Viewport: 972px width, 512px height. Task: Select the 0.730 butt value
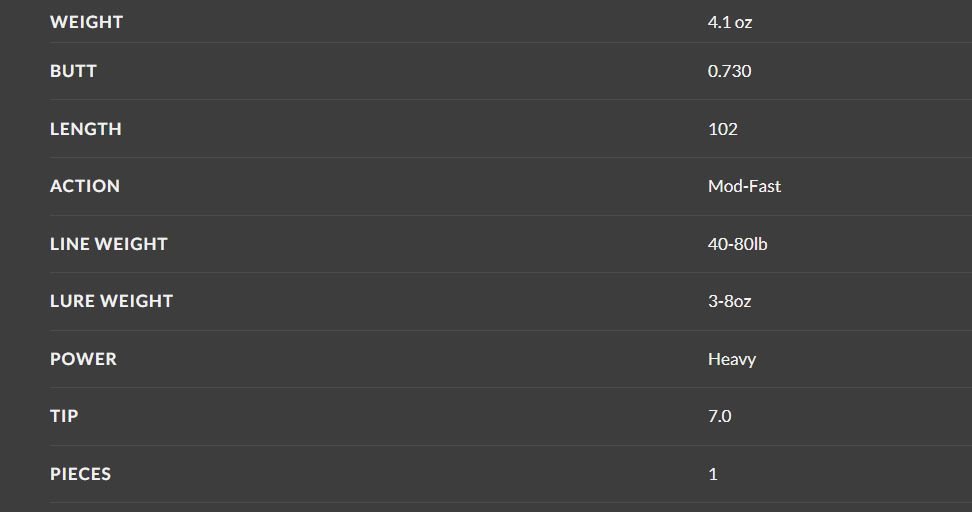[729, 71]
